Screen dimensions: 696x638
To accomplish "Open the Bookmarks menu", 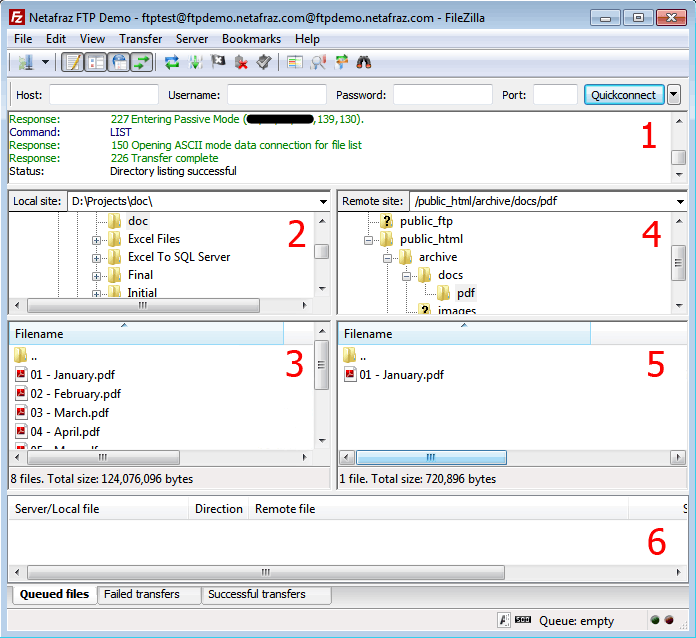I will (251, 39).
